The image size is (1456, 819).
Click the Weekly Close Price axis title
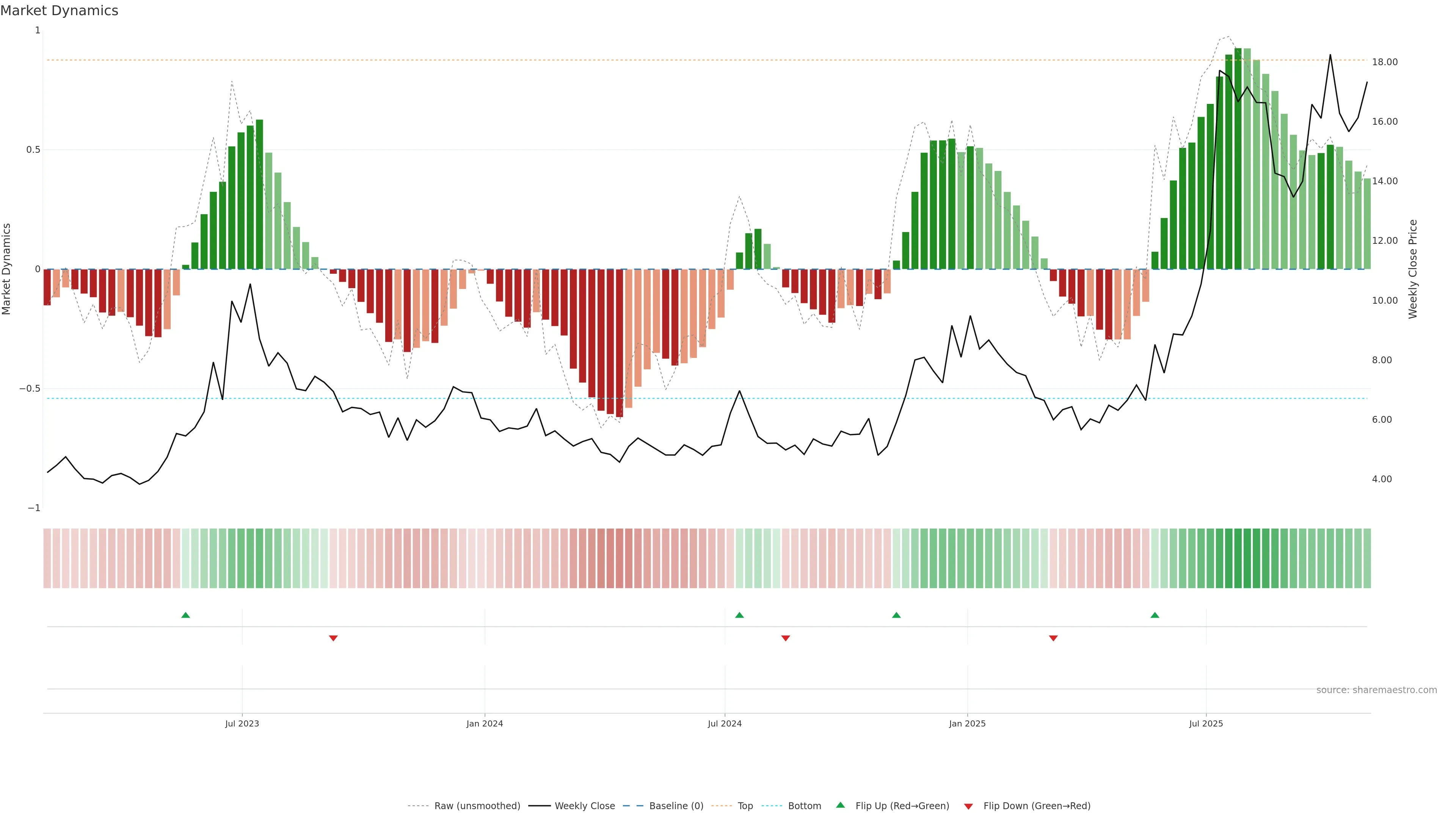point(1412,269)
